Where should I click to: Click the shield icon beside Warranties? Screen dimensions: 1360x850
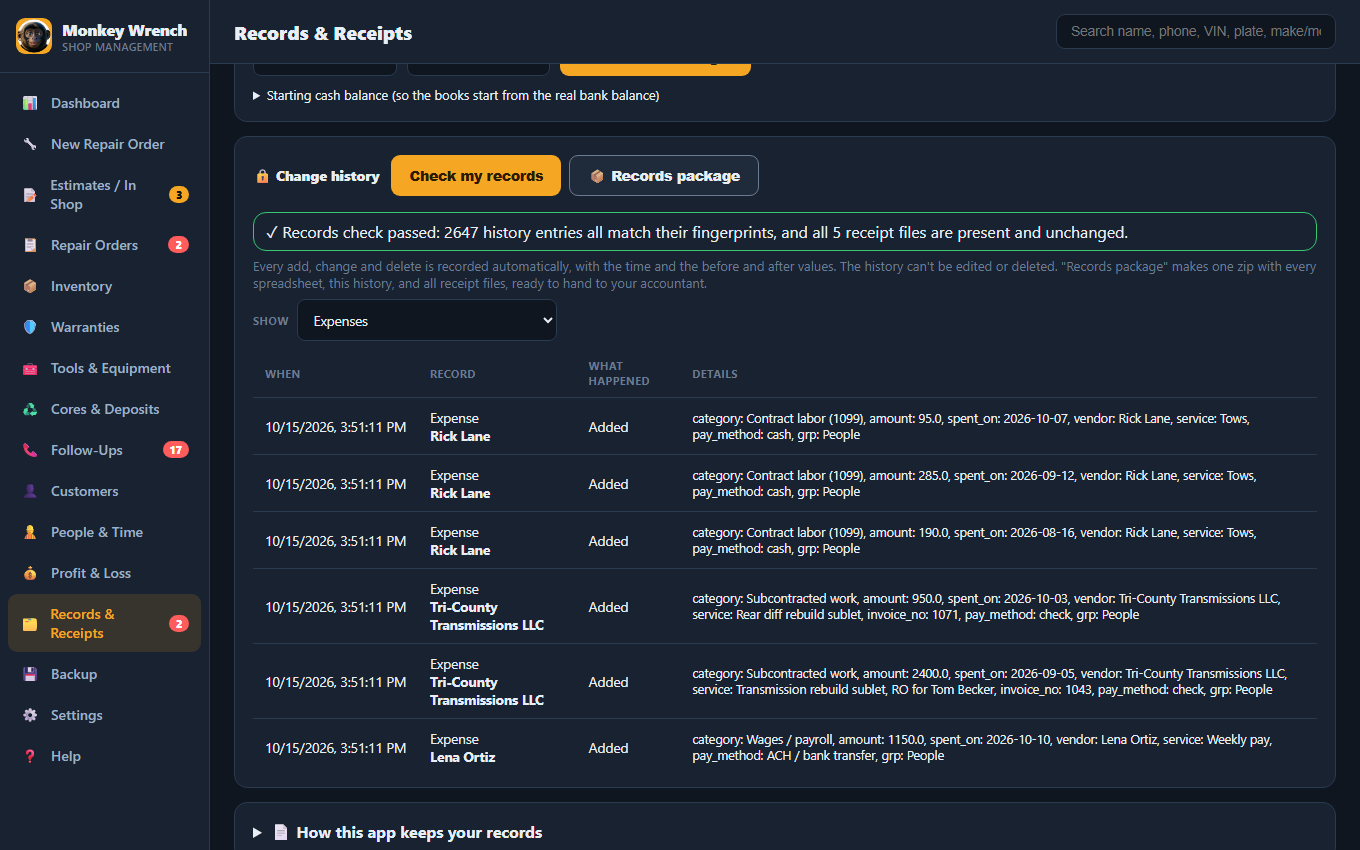tap(30, 327)
